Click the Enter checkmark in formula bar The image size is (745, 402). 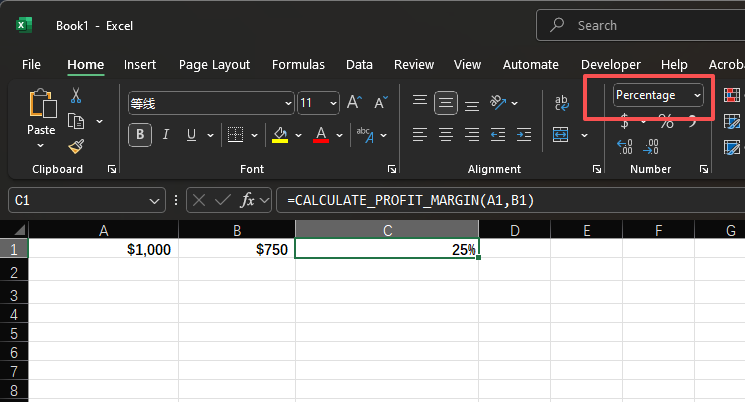pos(222,200)
